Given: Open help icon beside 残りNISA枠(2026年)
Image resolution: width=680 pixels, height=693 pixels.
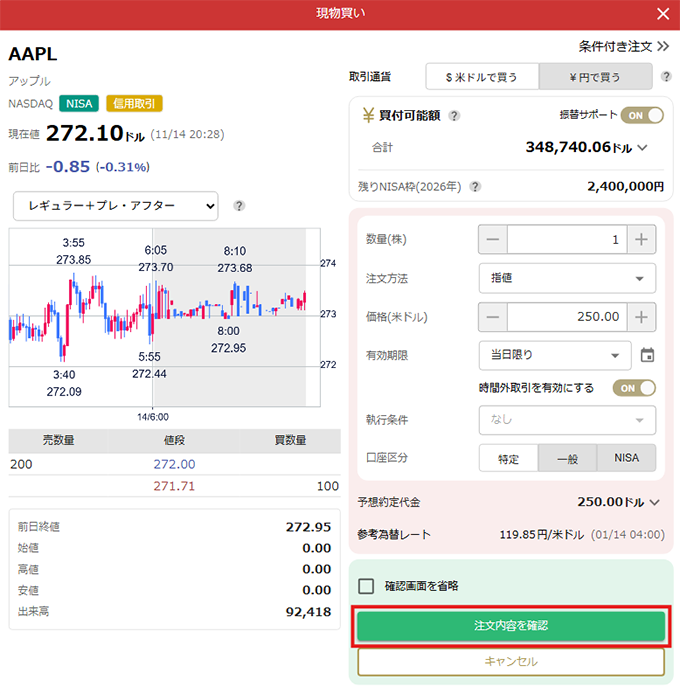Looking at the screenshot, I should pyautogui.click(x=475, y=187).
